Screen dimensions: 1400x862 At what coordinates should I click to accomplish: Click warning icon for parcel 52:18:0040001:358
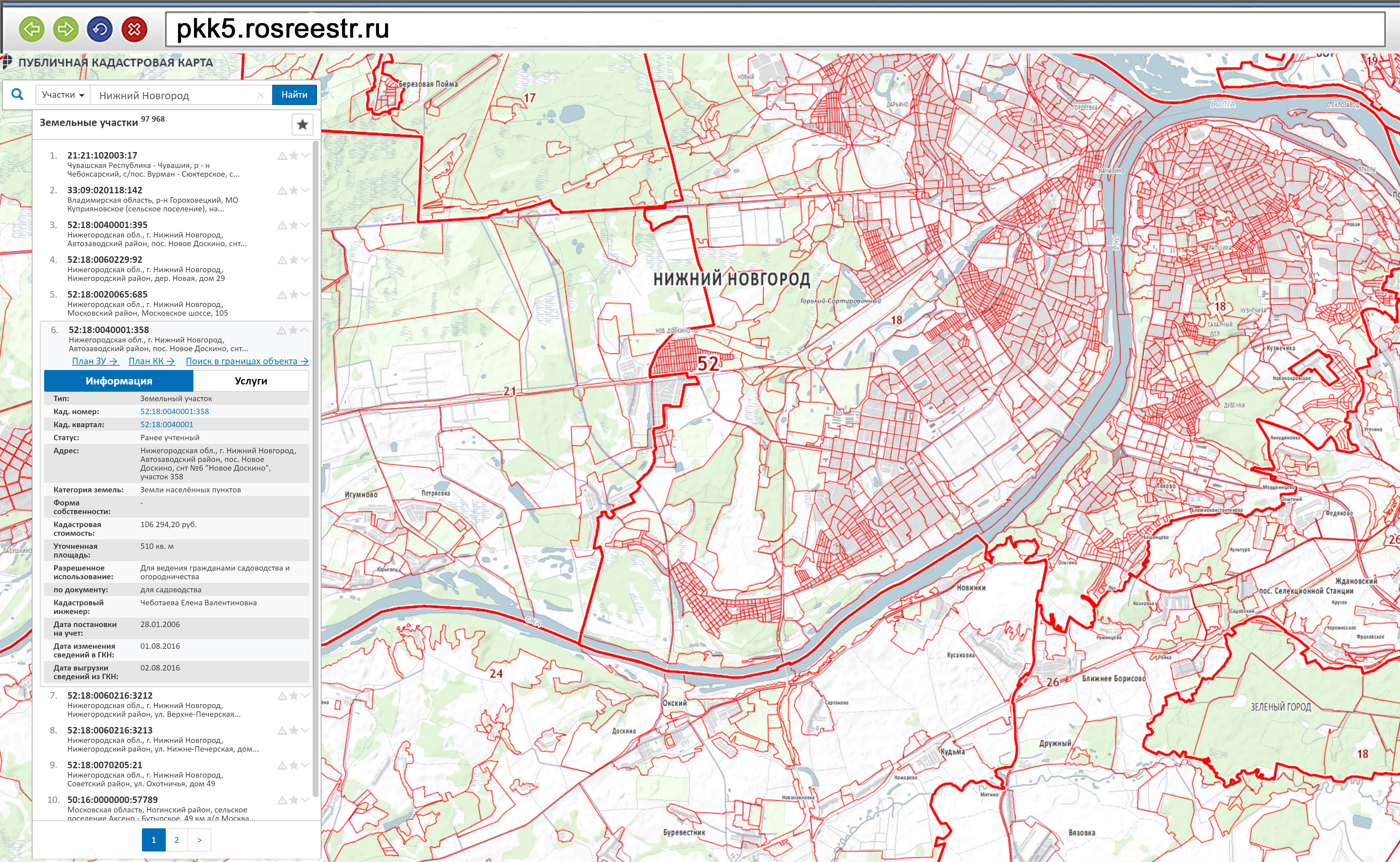282,330
